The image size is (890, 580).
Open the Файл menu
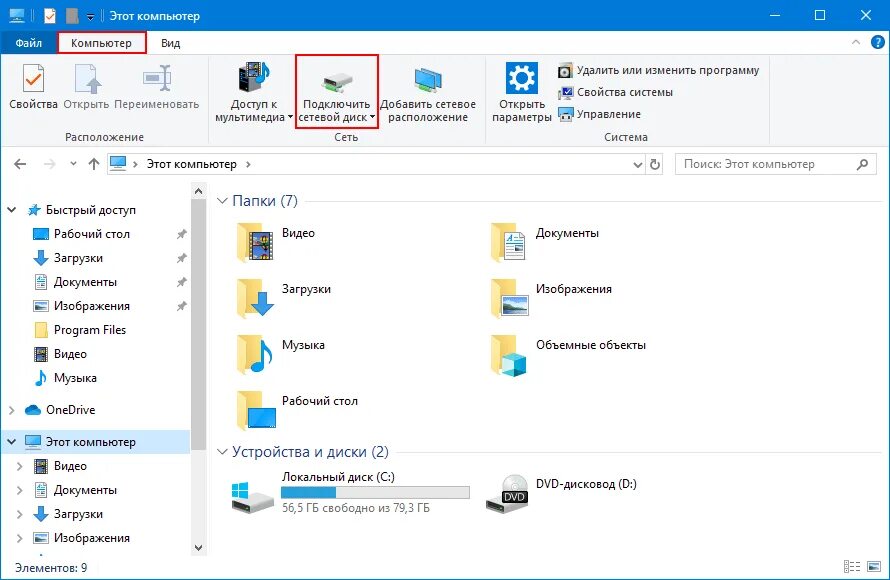28,43
